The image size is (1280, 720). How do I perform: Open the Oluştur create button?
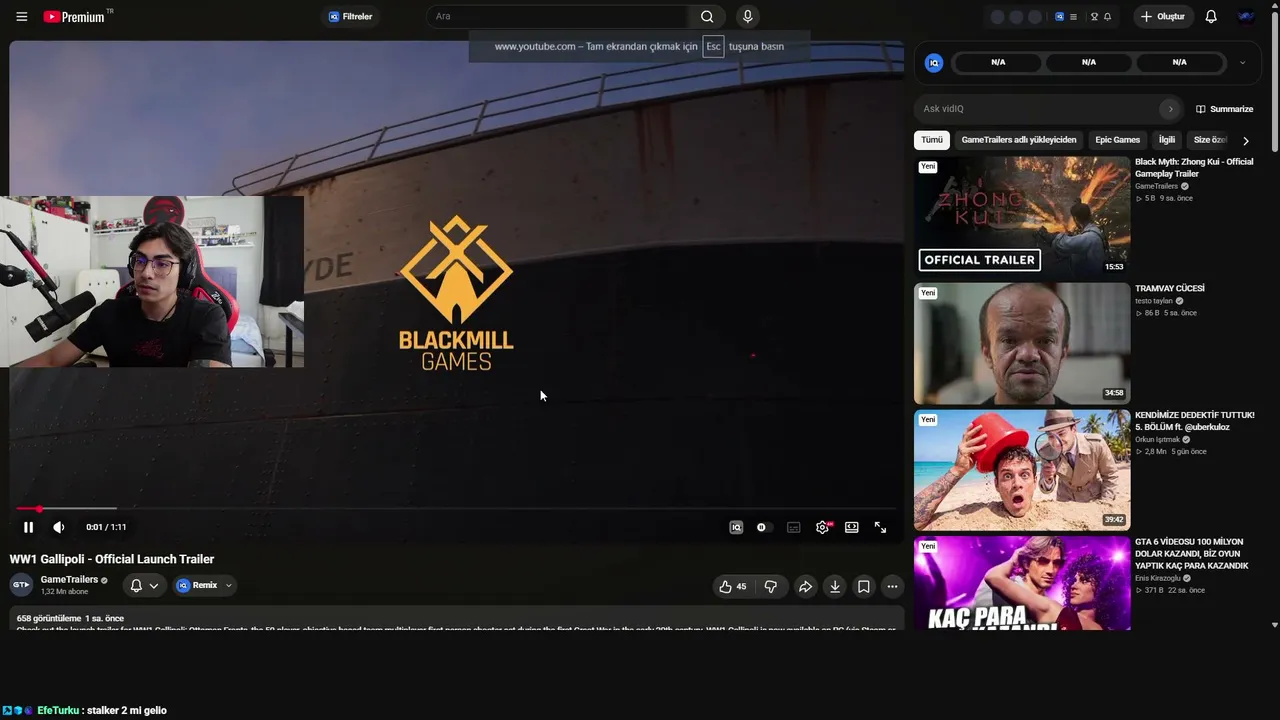1163,17
